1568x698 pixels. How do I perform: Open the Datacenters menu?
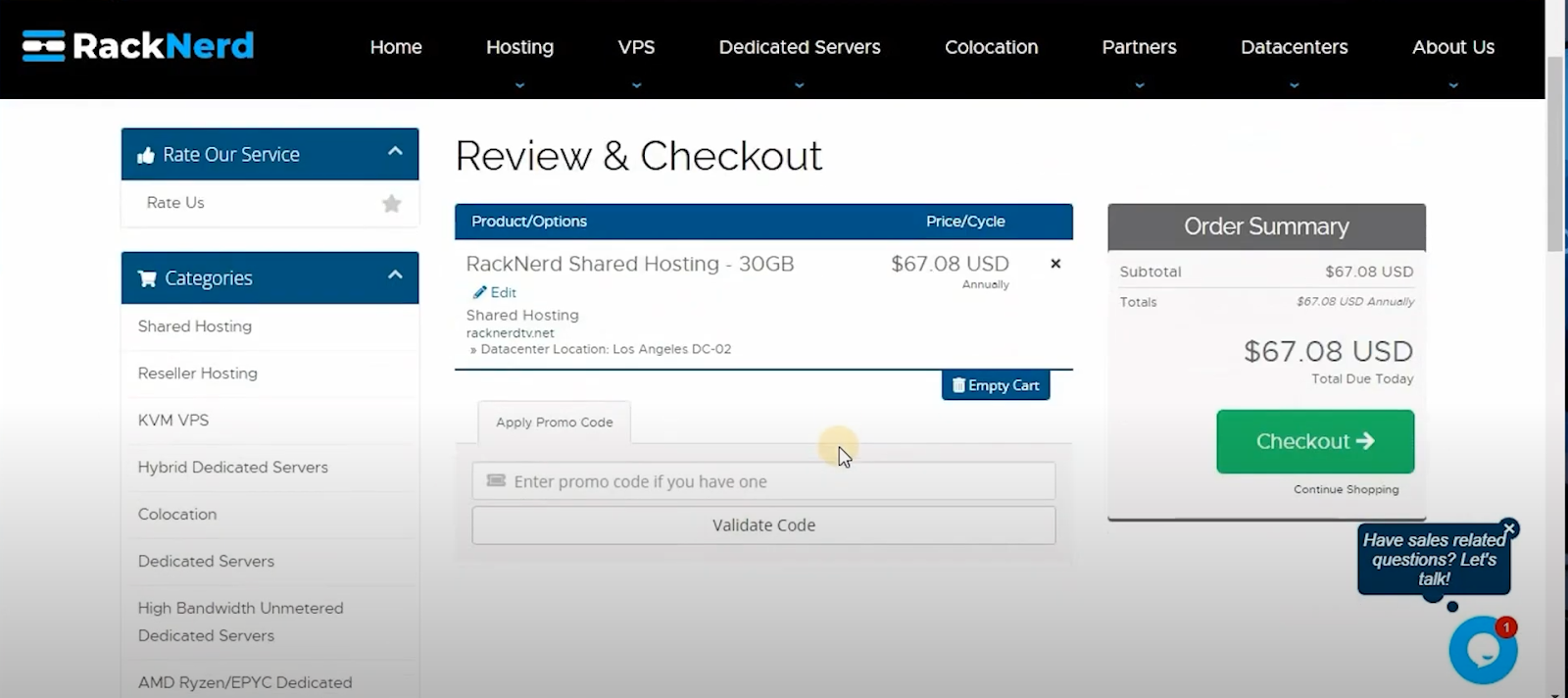(1294, 47)
